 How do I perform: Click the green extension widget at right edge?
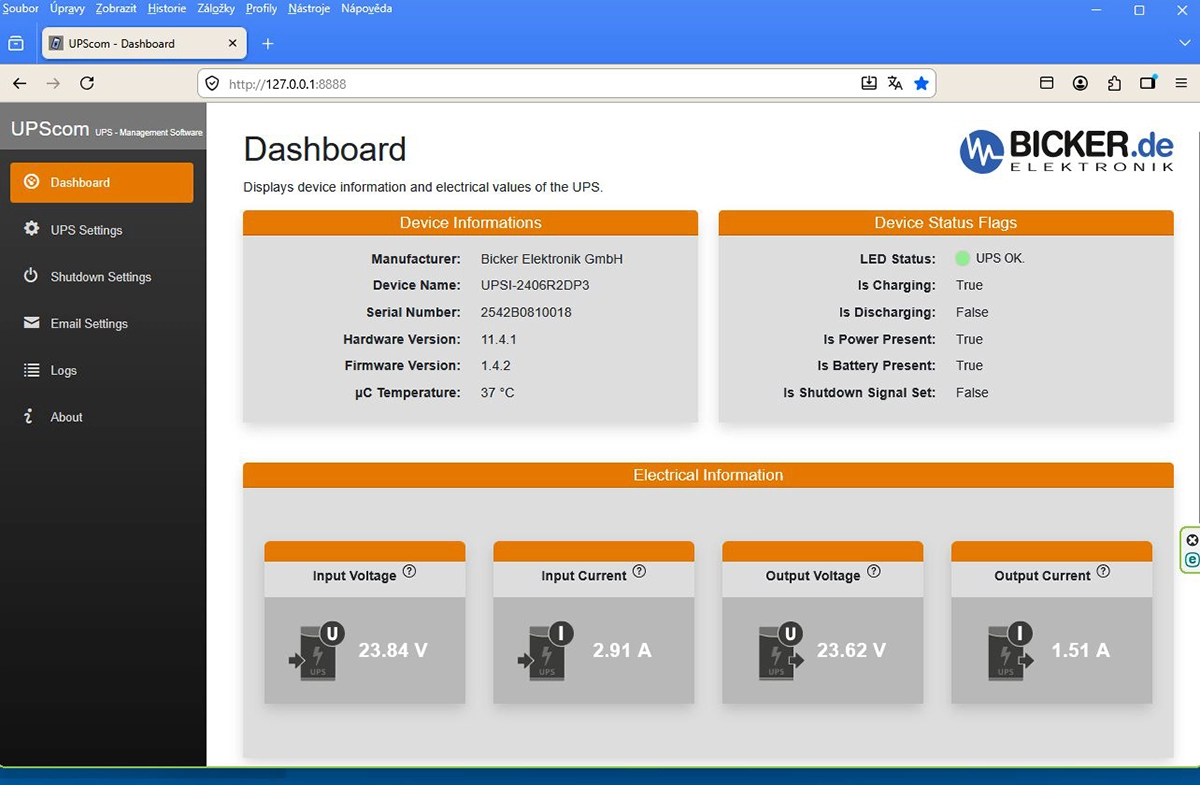point(1191,550)
